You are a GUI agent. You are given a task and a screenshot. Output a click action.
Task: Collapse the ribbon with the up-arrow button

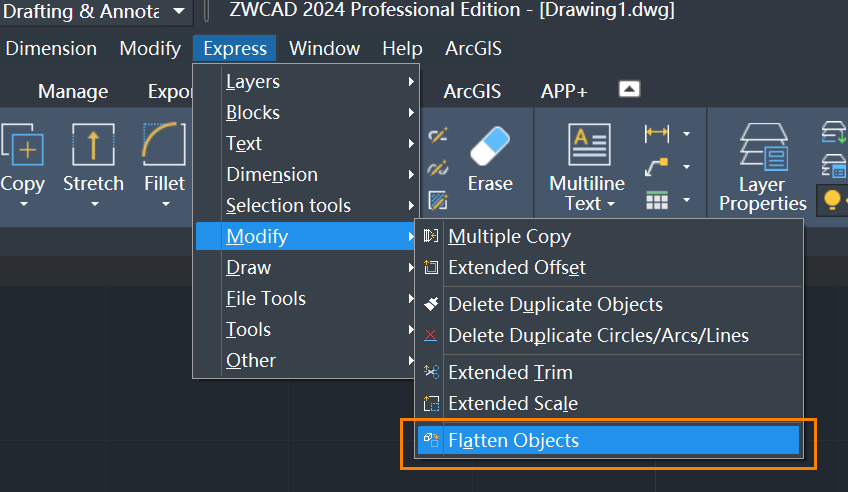(x=629, y=89)
